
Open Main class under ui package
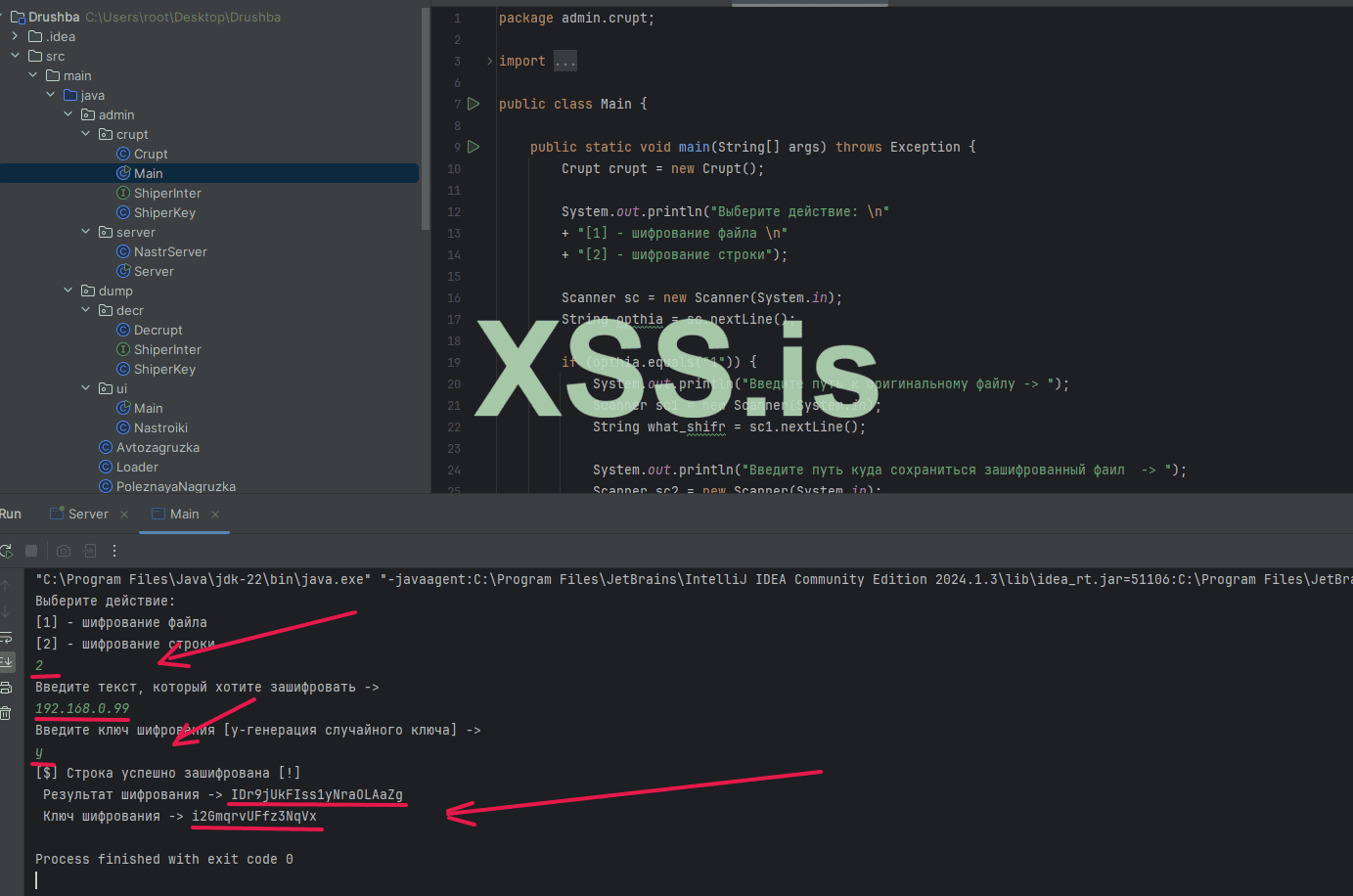pyautogui.click(x=149, y=408)
